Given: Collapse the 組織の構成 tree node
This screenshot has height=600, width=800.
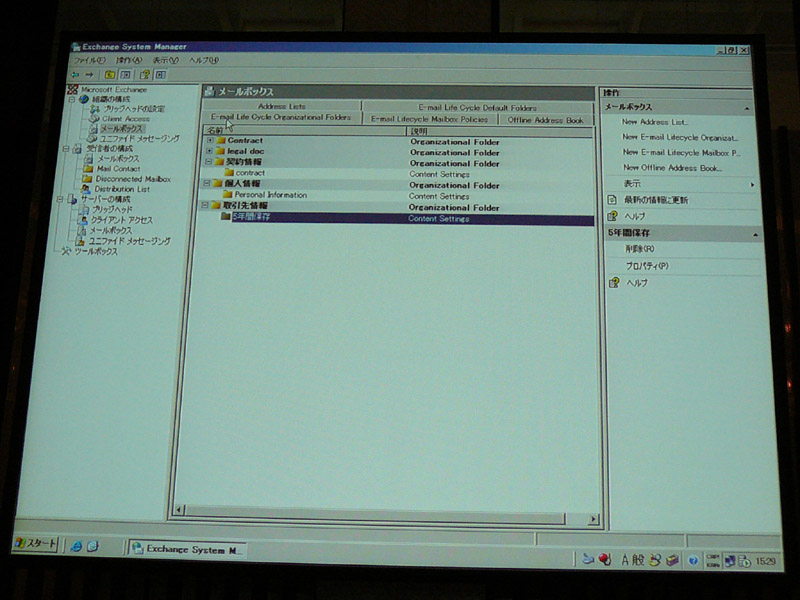Looking at the screenshot, I should [72, 99].
